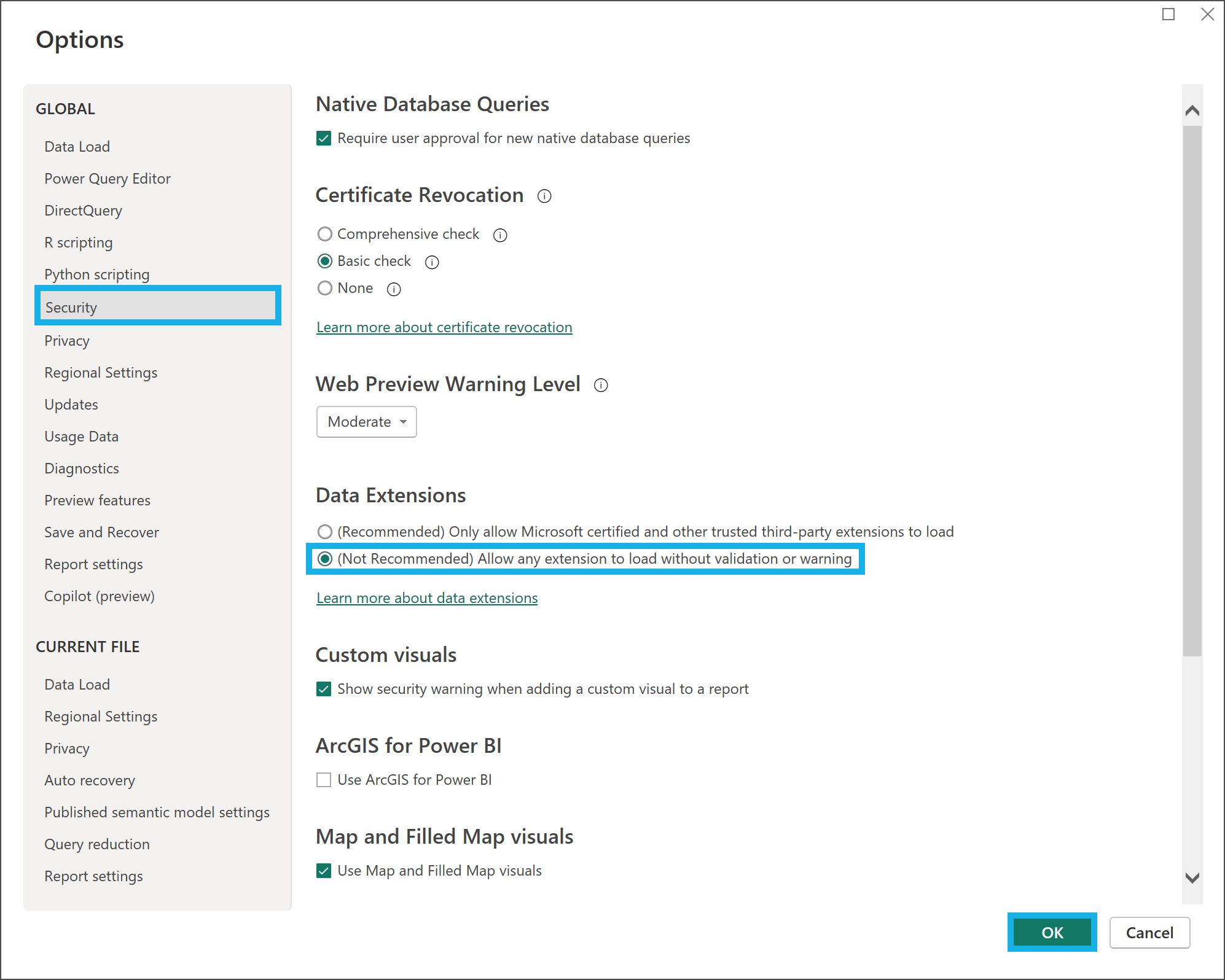Go to DirectQuery options
This screenshot has width=1225, height=980.
84,211
